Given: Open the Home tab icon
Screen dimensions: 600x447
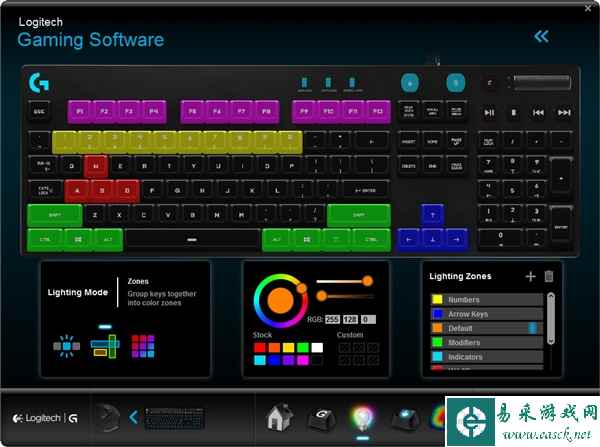Looking at the screenshot, I should 280,417.
